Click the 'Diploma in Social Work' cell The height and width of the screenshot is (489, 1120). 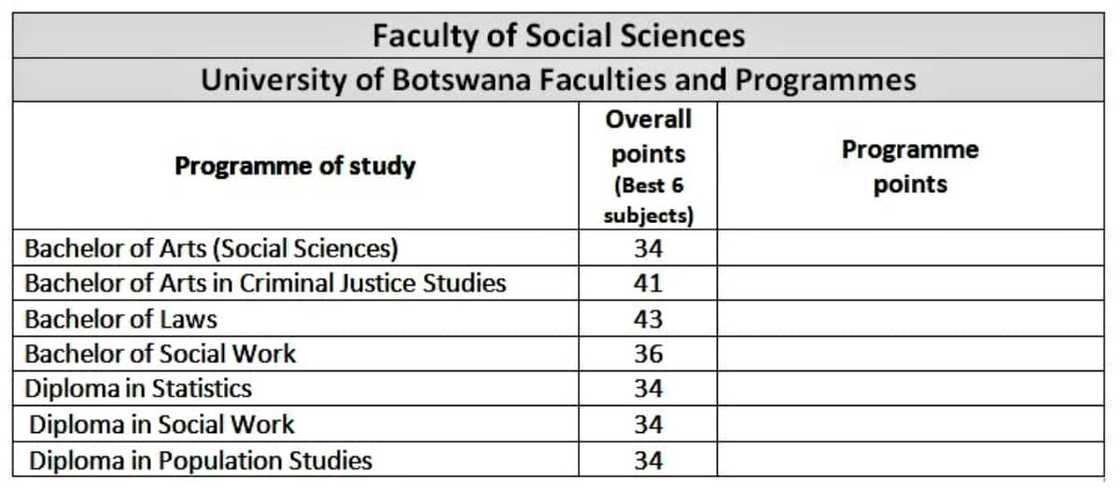pos(161,424)
